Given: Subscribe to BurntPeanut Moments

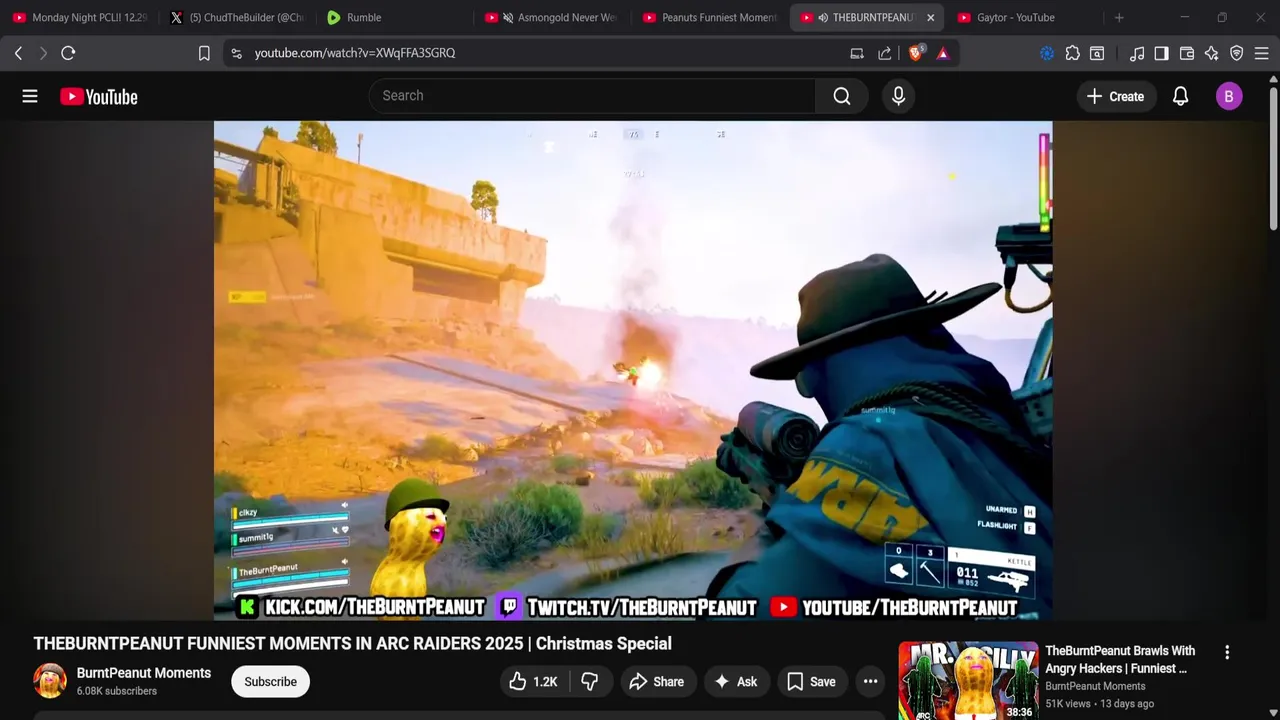Looking at the screenshot, I should coord(270,682).
